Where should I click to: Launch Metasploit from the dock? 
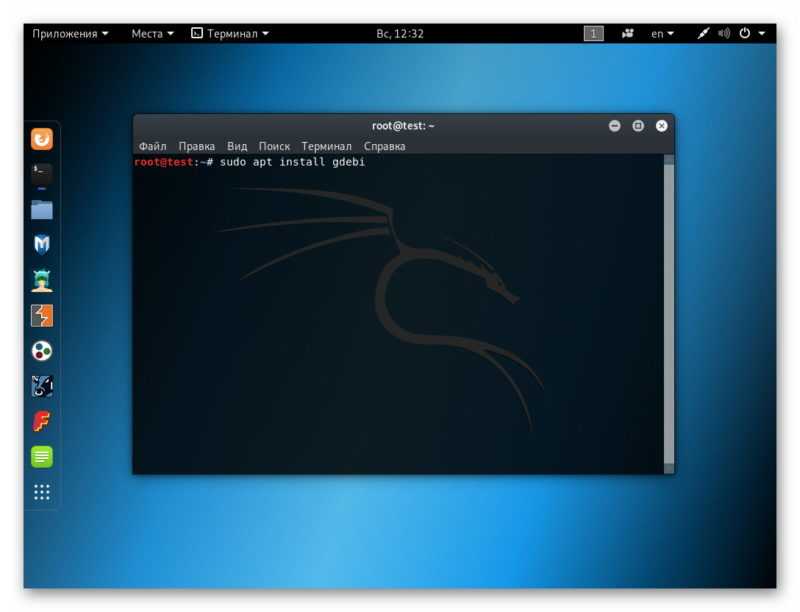(42, 245)
